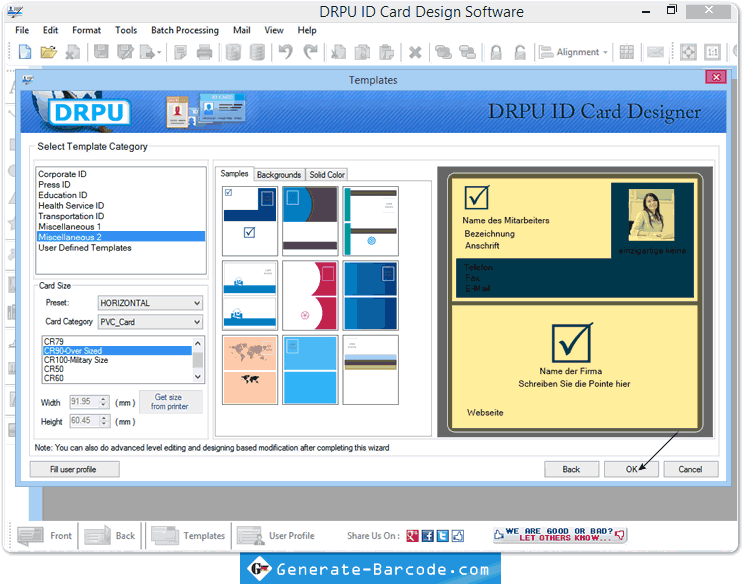The image size is (744, 584).
Task: Open the User Profile bottom bar item
Action: (276, 536)
